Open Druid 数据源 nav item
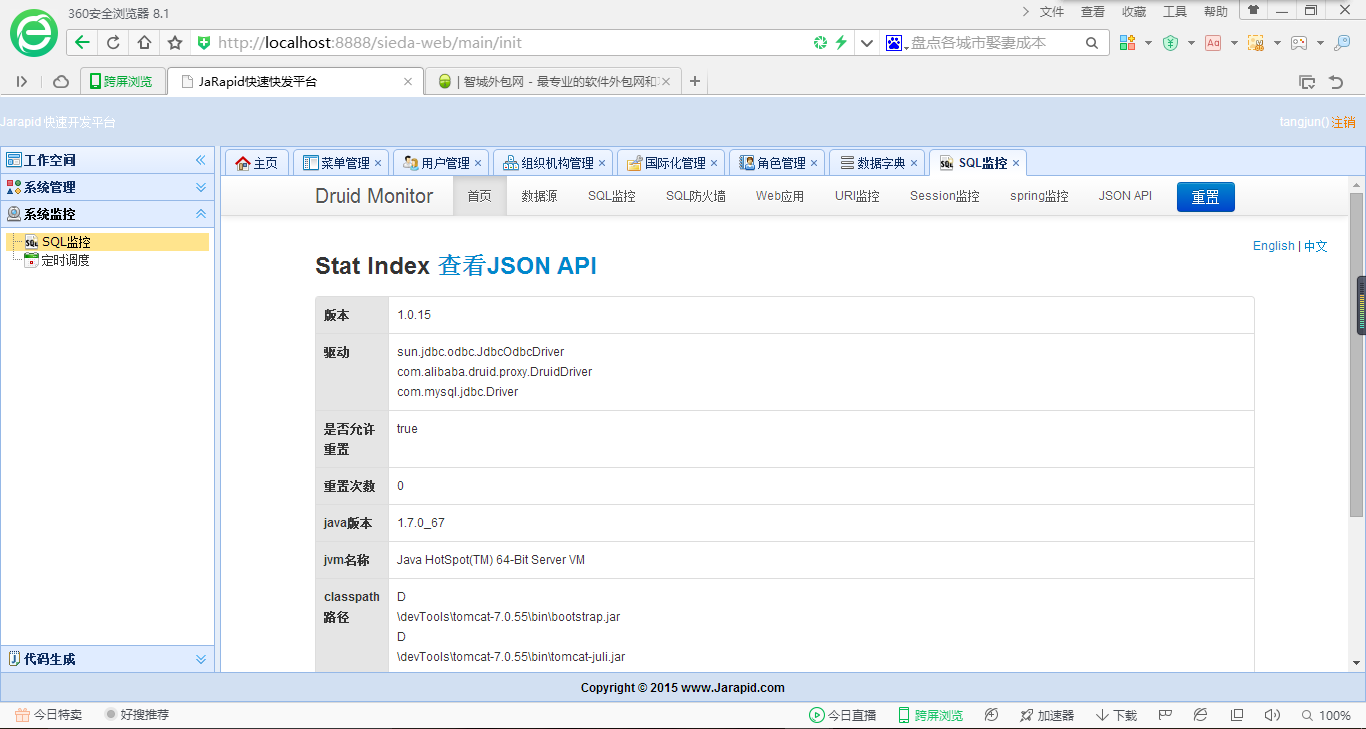1366x729 pixels. [539, 196]
